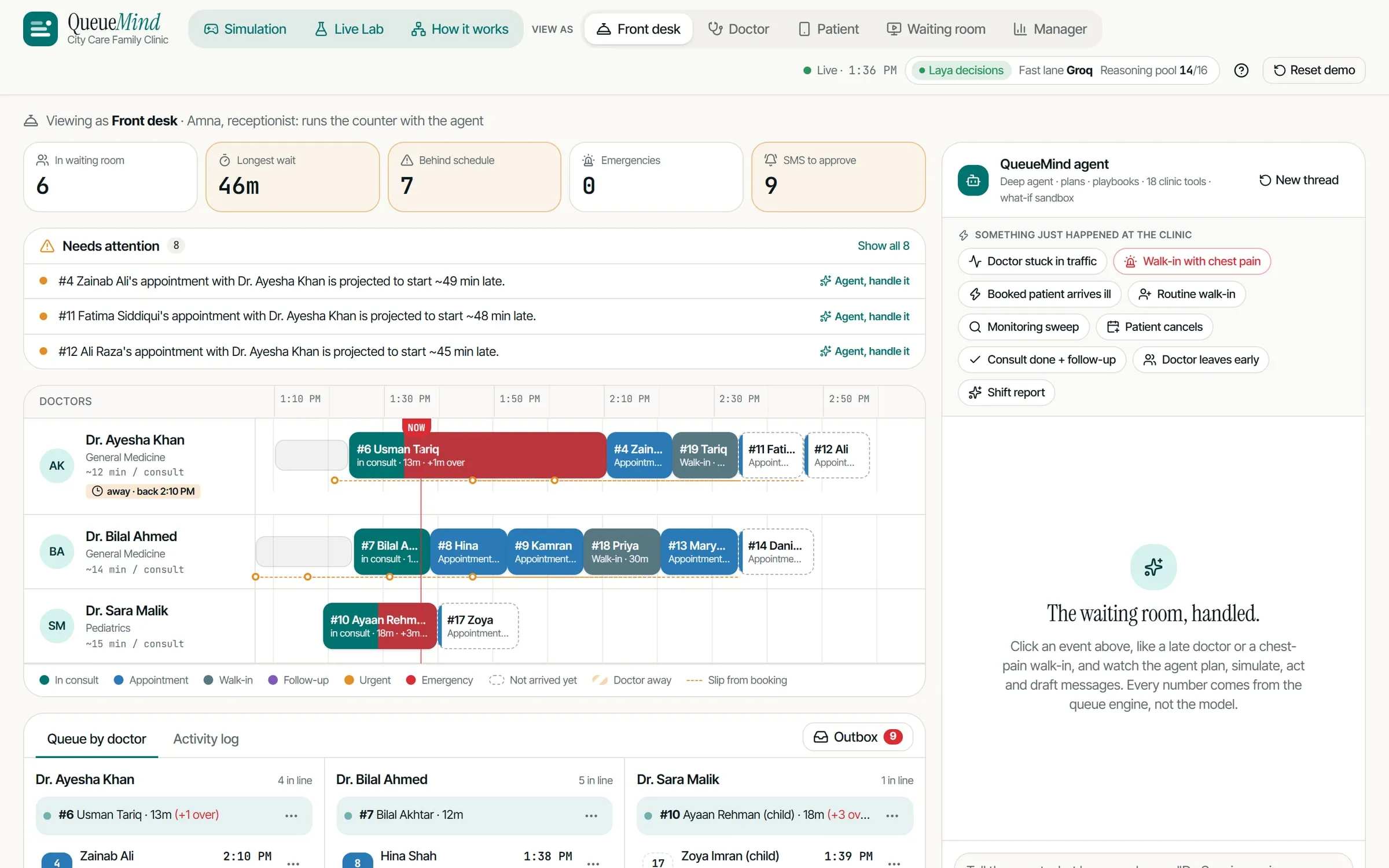Open the Outbox with 9 messages
This screenshot has height=868, width=1389.
(x=858, y=737)
